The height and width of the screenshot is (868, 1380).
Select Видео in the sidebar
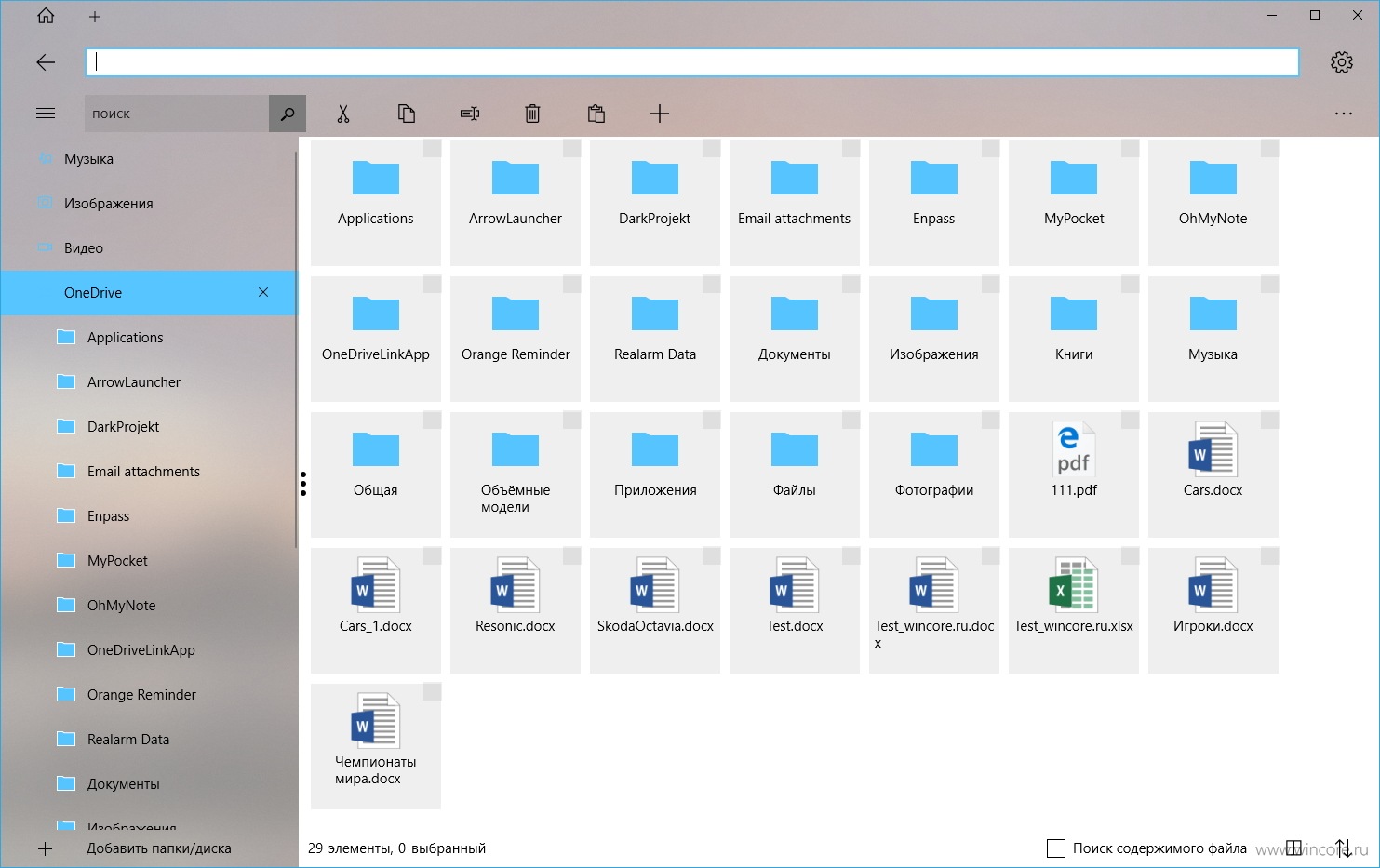coord(149,248)
